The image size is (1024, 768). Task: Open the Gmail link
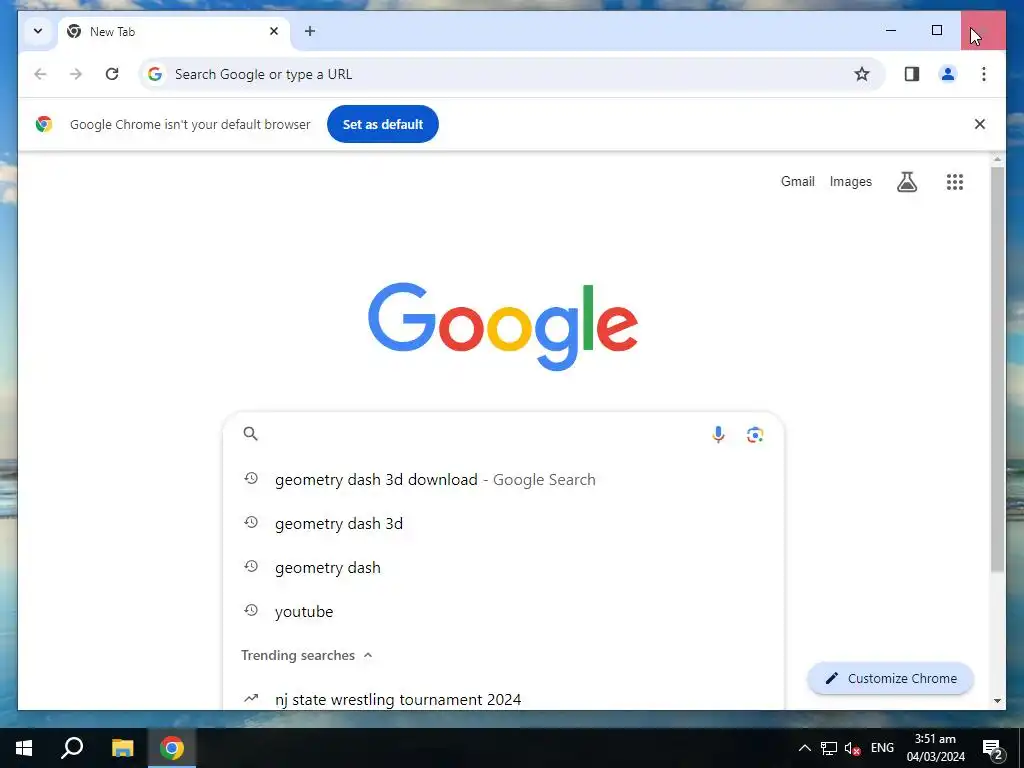pyautogui.click(x=797, y=182)
